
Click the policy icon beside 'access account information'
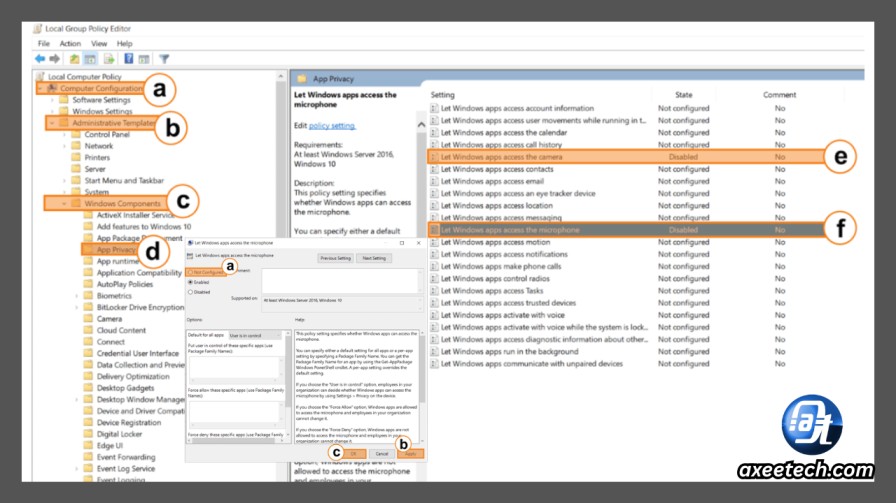pos(435,108)
